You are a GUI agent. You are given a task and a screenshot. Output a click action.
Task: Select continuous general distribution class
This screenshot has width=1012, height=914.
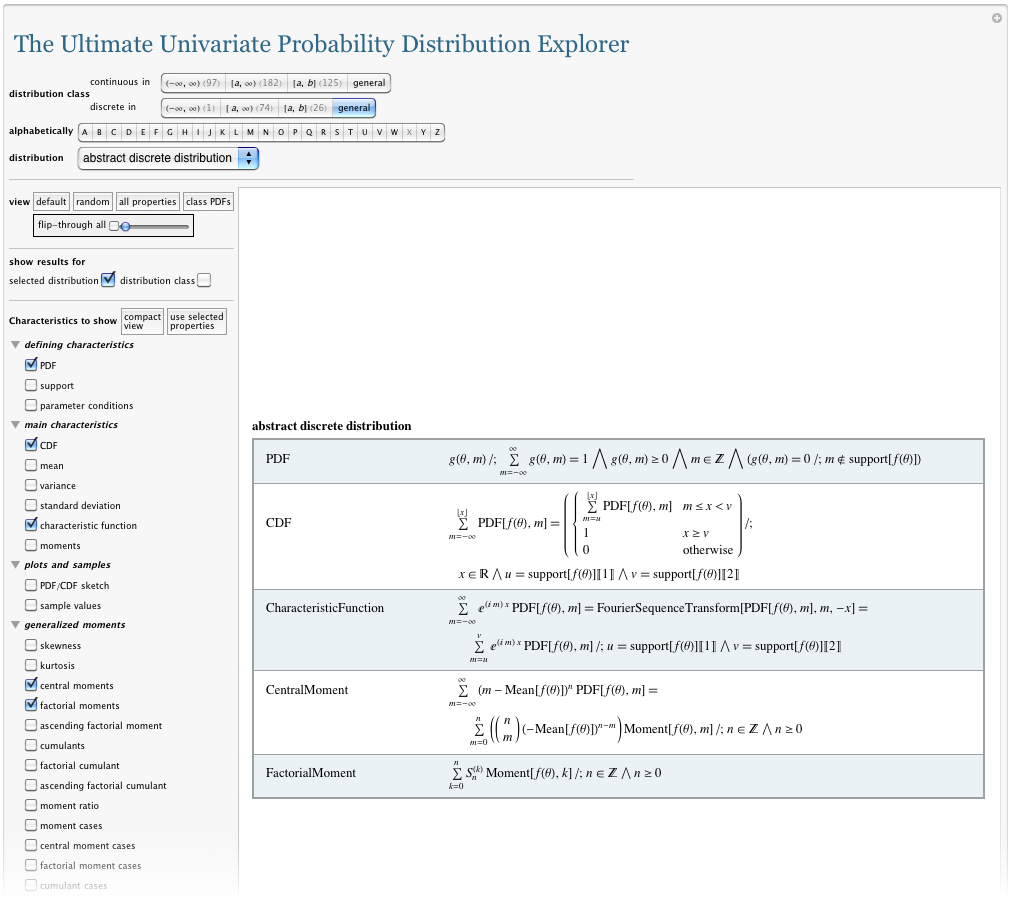(x=368, y=83)
